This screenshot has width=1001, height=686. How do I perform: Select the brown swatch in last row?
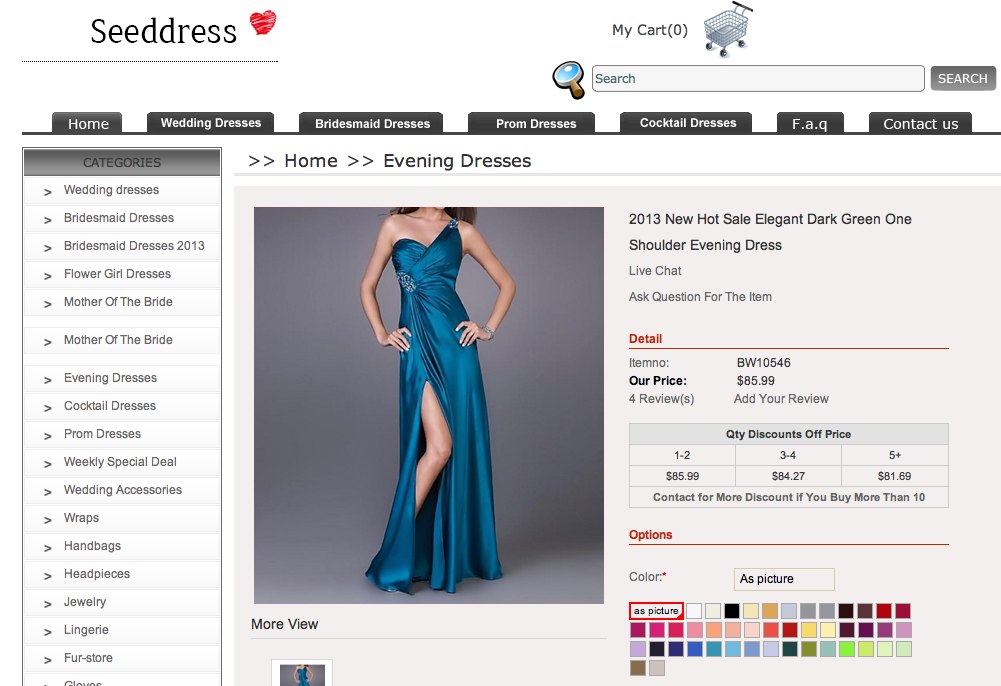point(638,668)
